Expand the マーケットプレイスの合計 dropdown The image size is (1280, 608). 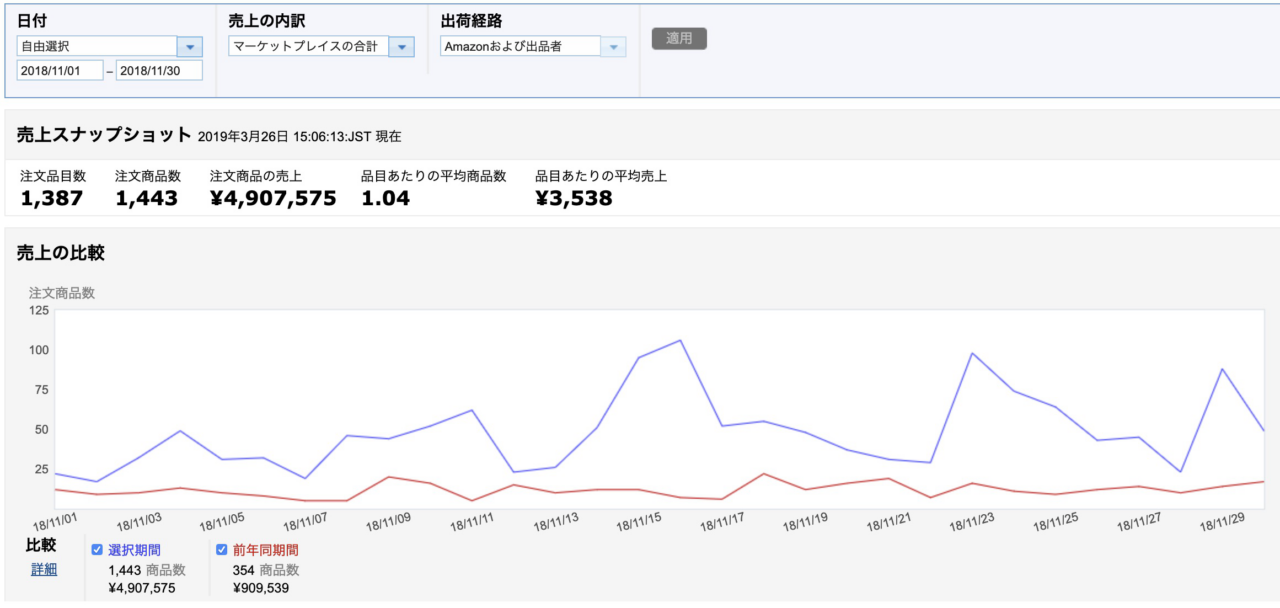coord(401,46)
